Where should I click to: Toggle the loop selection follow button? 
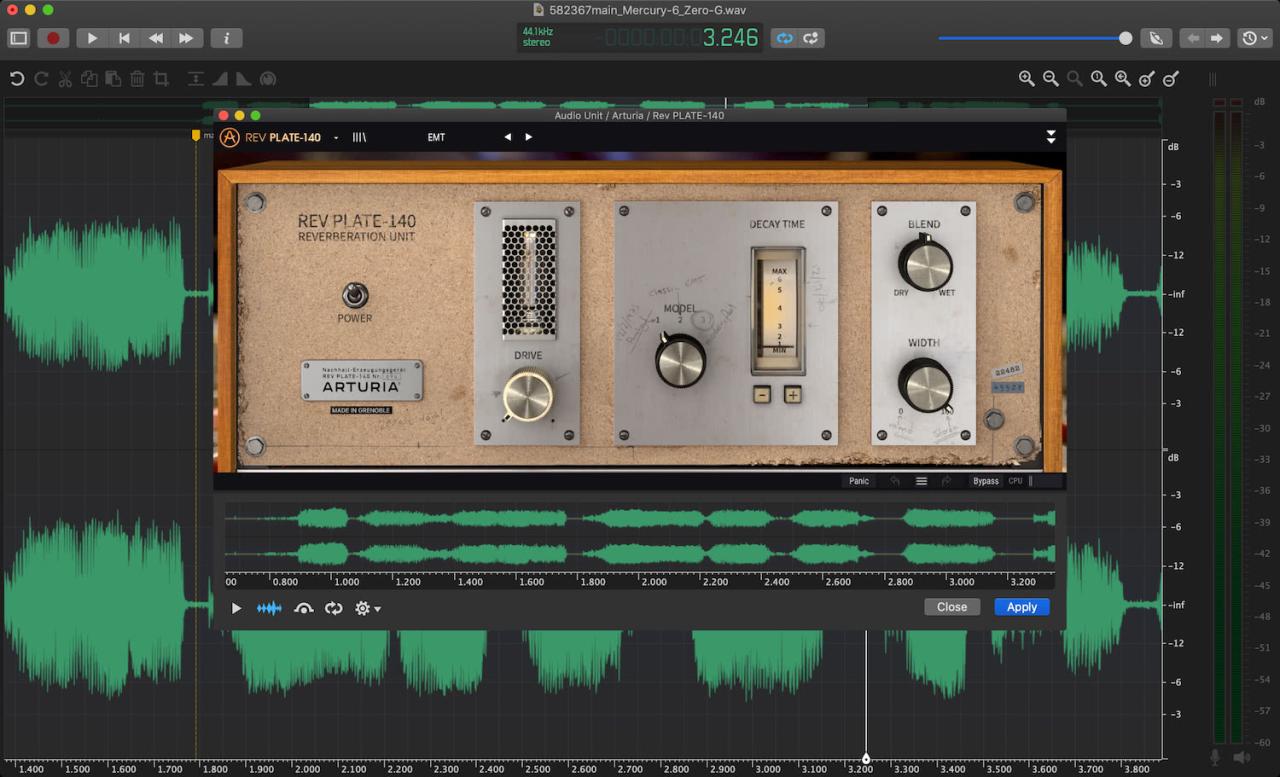[811, 38]
